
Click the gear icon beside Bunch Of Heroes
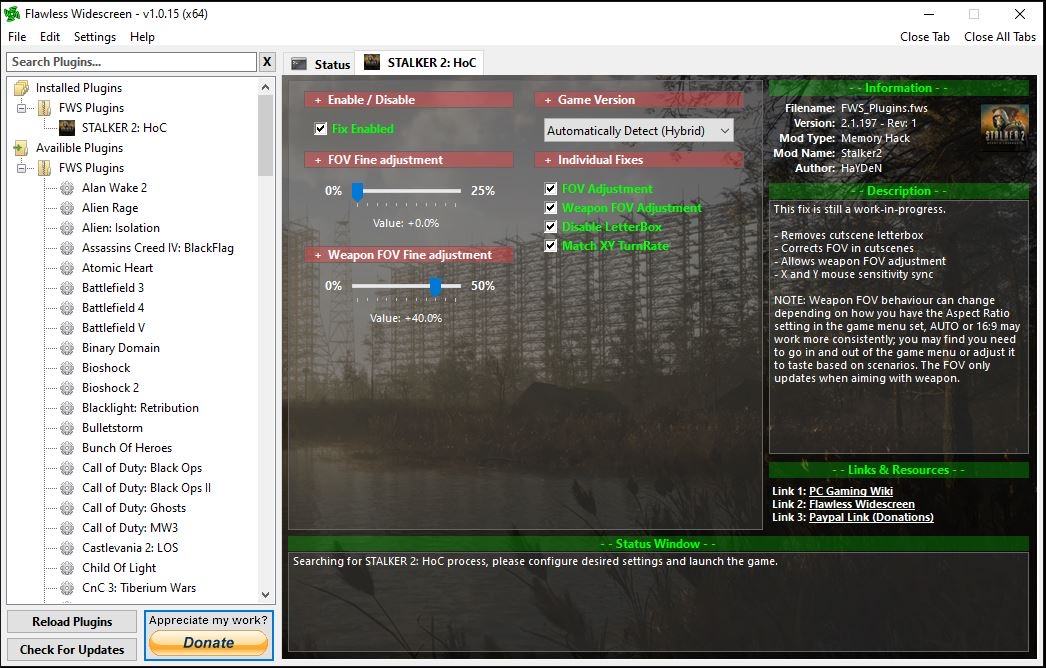[x=67, y=448]
